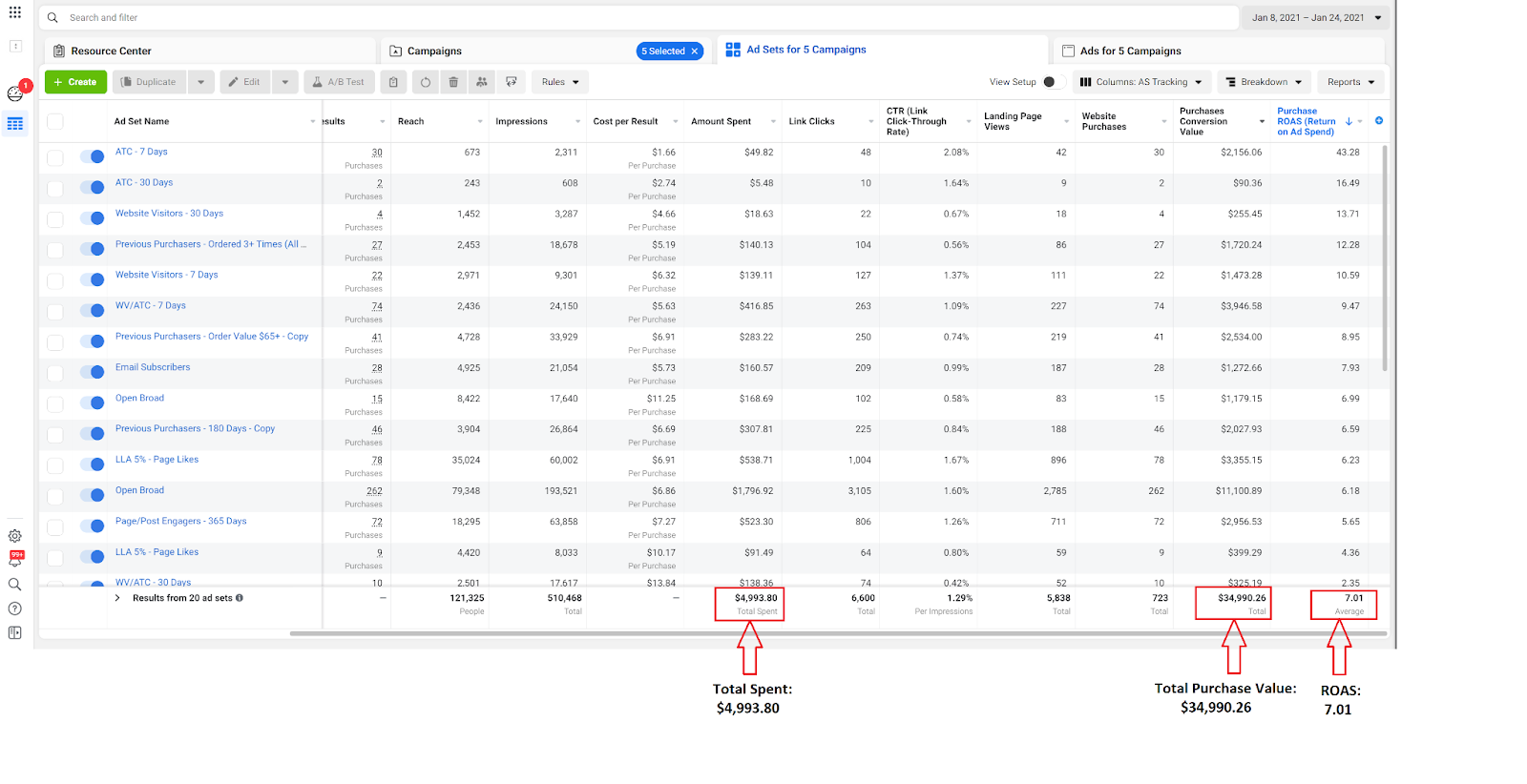Click the clipboard icon in the toolbar
The image size is (1527, 784).
[393, 82]
